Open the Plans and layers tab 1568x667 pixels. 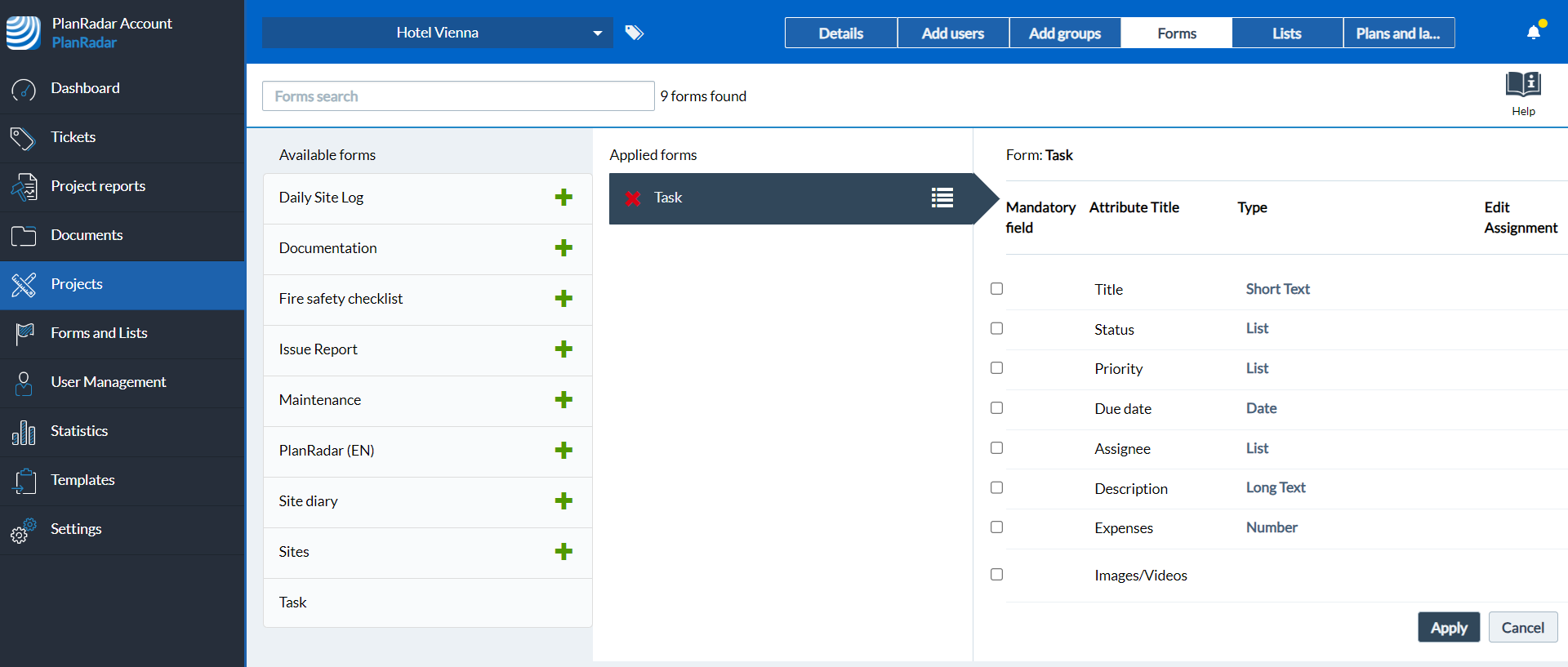coord(1399,33)
